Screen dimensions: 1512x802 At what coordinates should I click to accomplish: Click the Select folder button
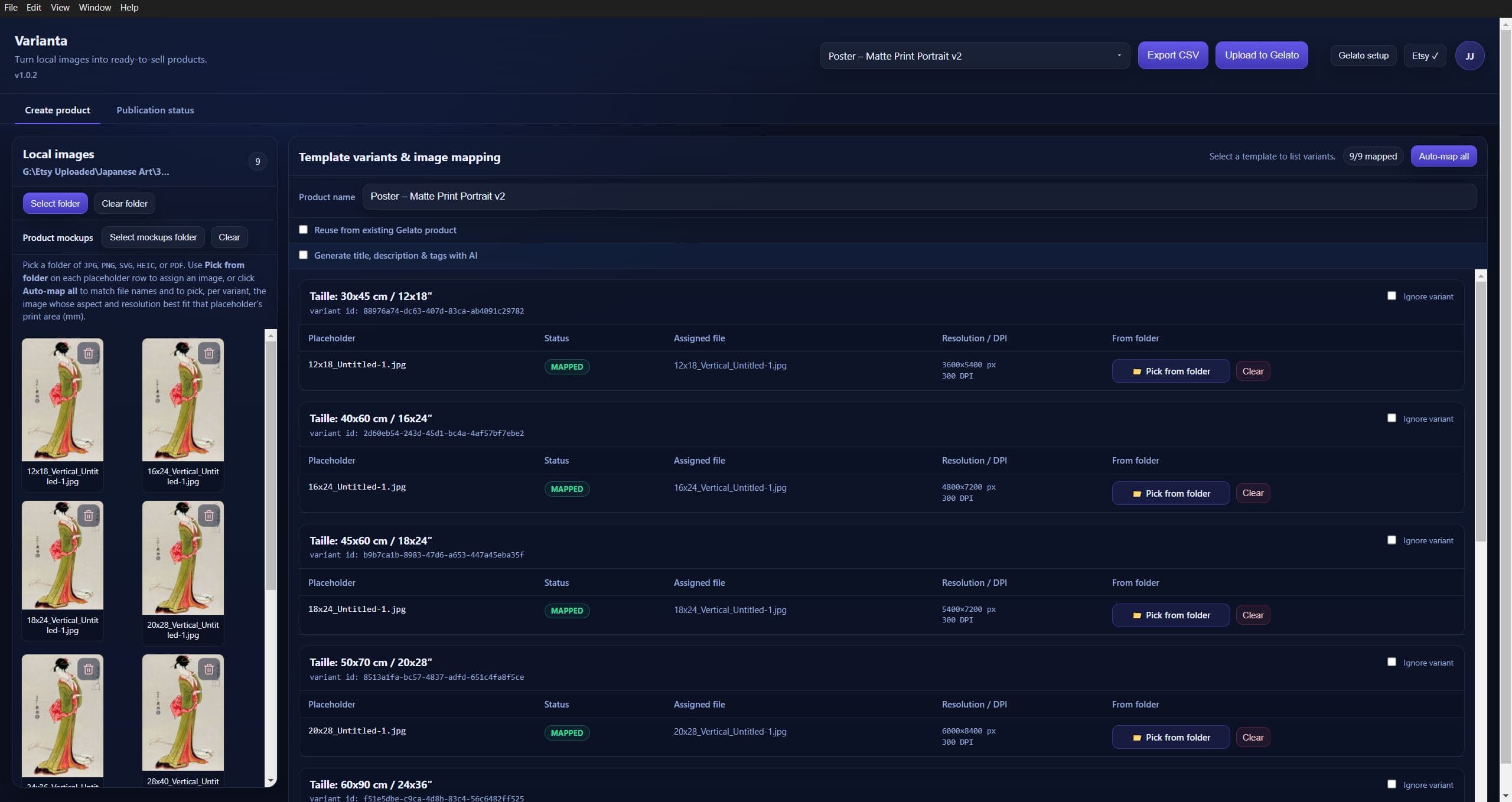coord(55,203)
